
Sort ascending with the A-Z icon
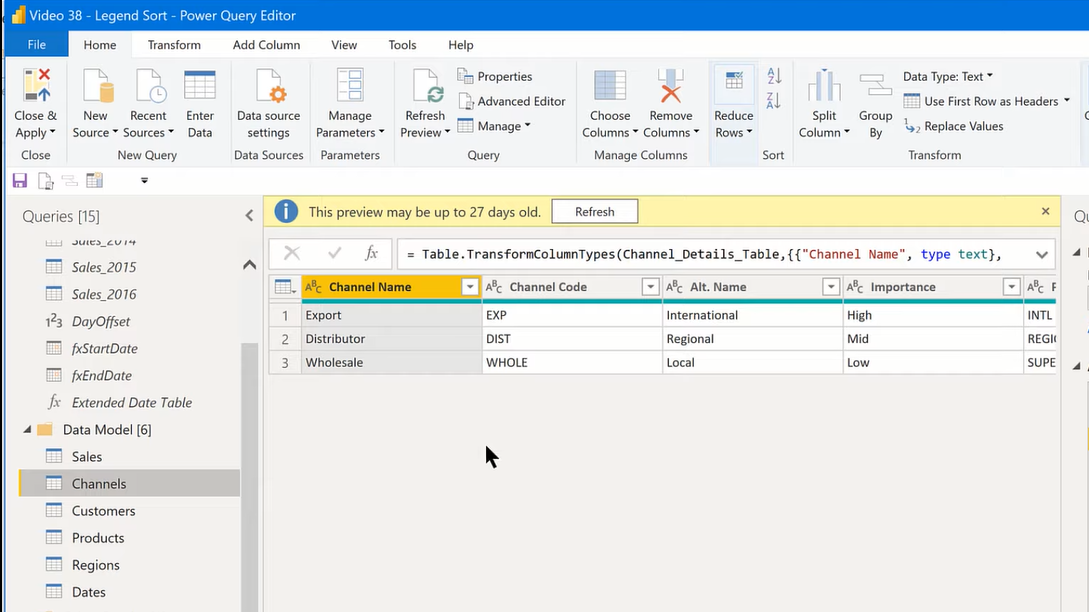[774, 75]
